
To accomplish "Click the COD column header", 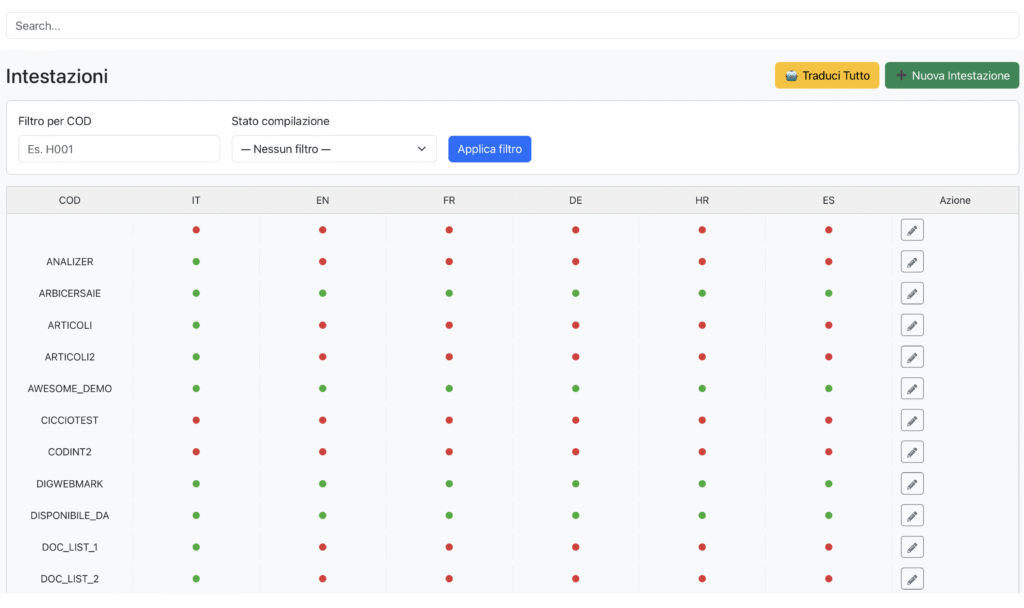I will [x=70, y=200].
